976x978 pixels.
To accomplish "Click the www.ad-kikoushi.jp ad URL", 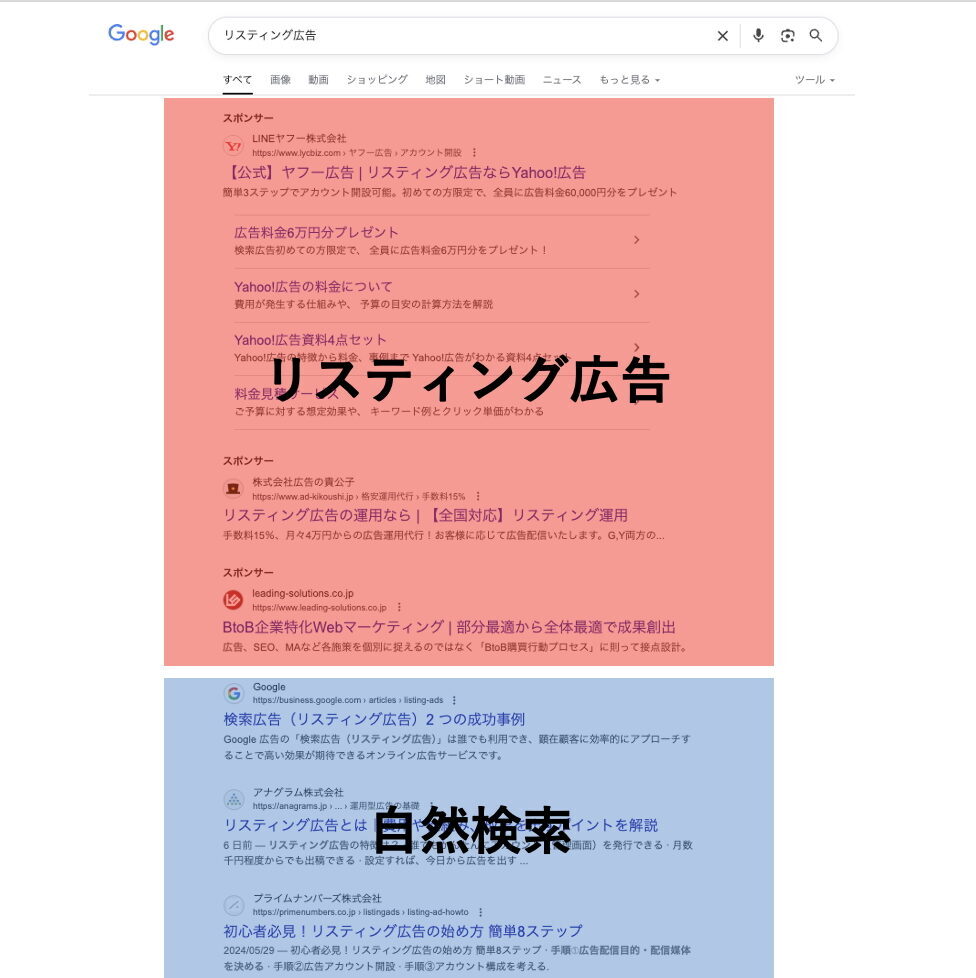I will point(359,496).
